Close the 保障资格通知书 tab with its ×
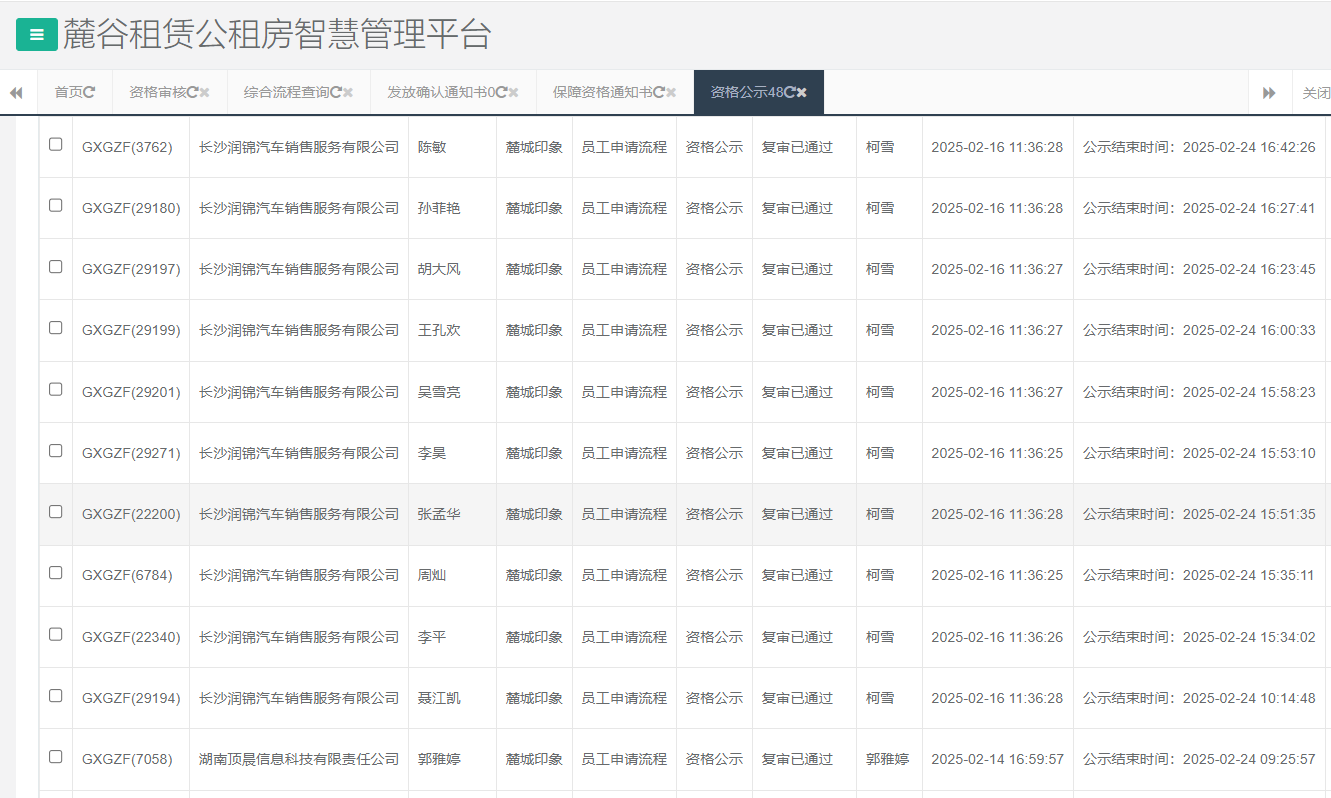The height and width of the screenshot is (798, 1331). 673,91
